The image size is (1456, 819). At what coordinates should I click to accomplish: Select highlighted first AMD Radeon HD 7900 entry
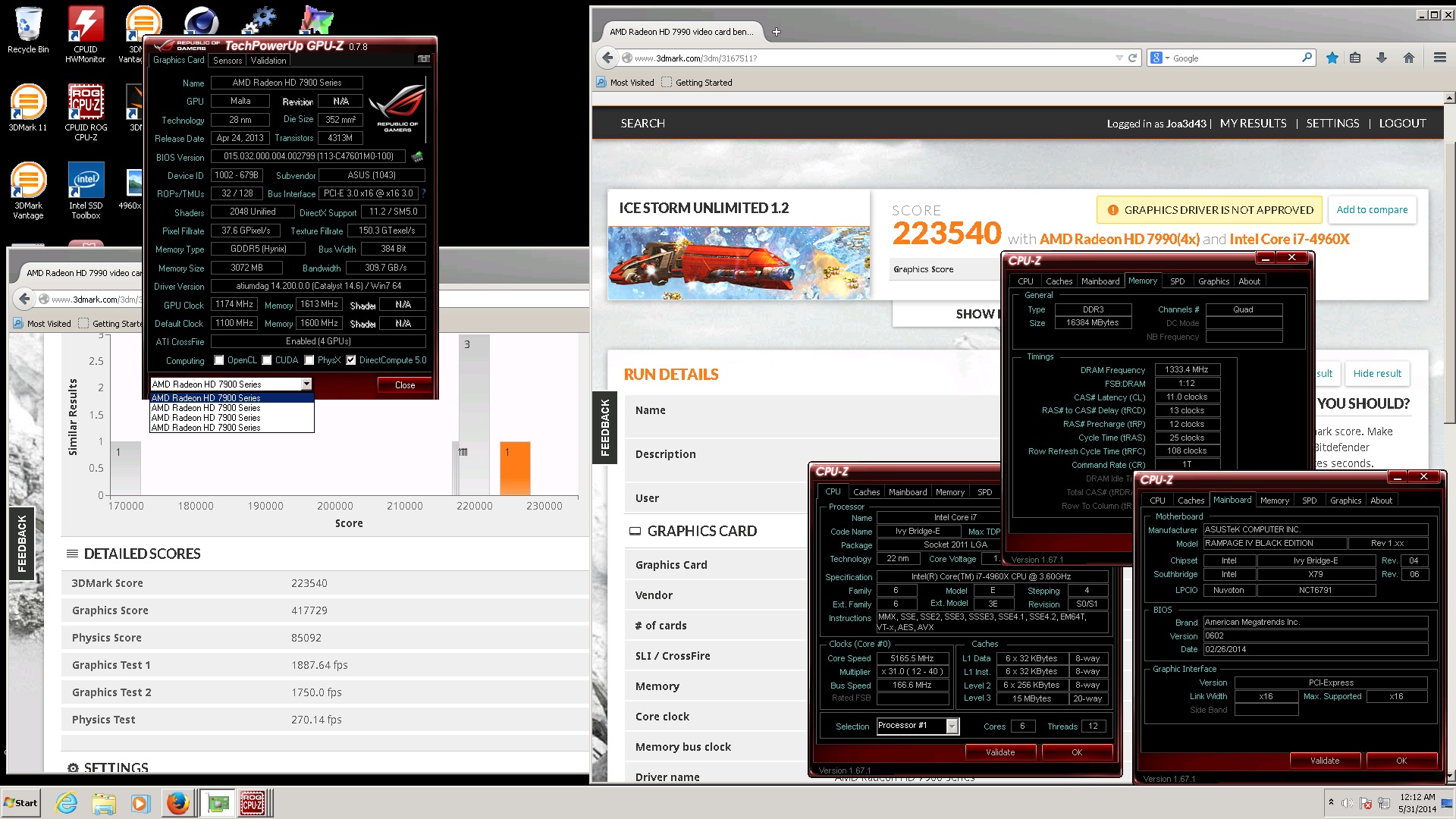(x=231, y=397)
